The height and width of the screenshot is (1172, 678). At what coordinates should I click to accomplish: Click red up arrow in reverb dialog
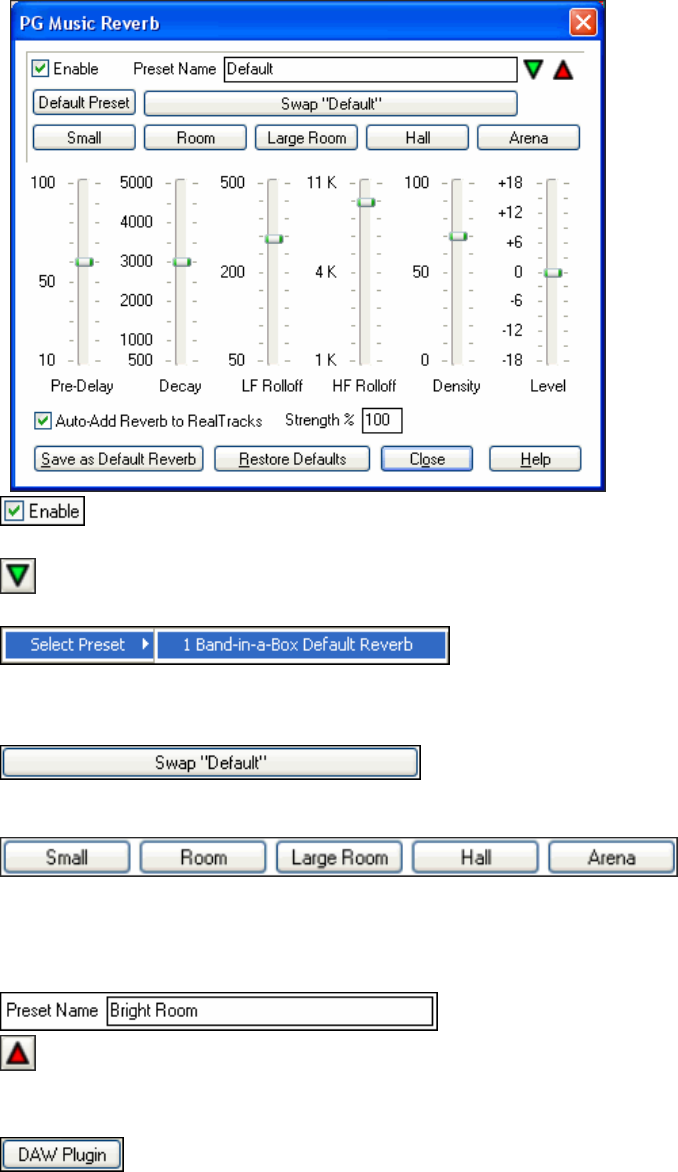563,70
